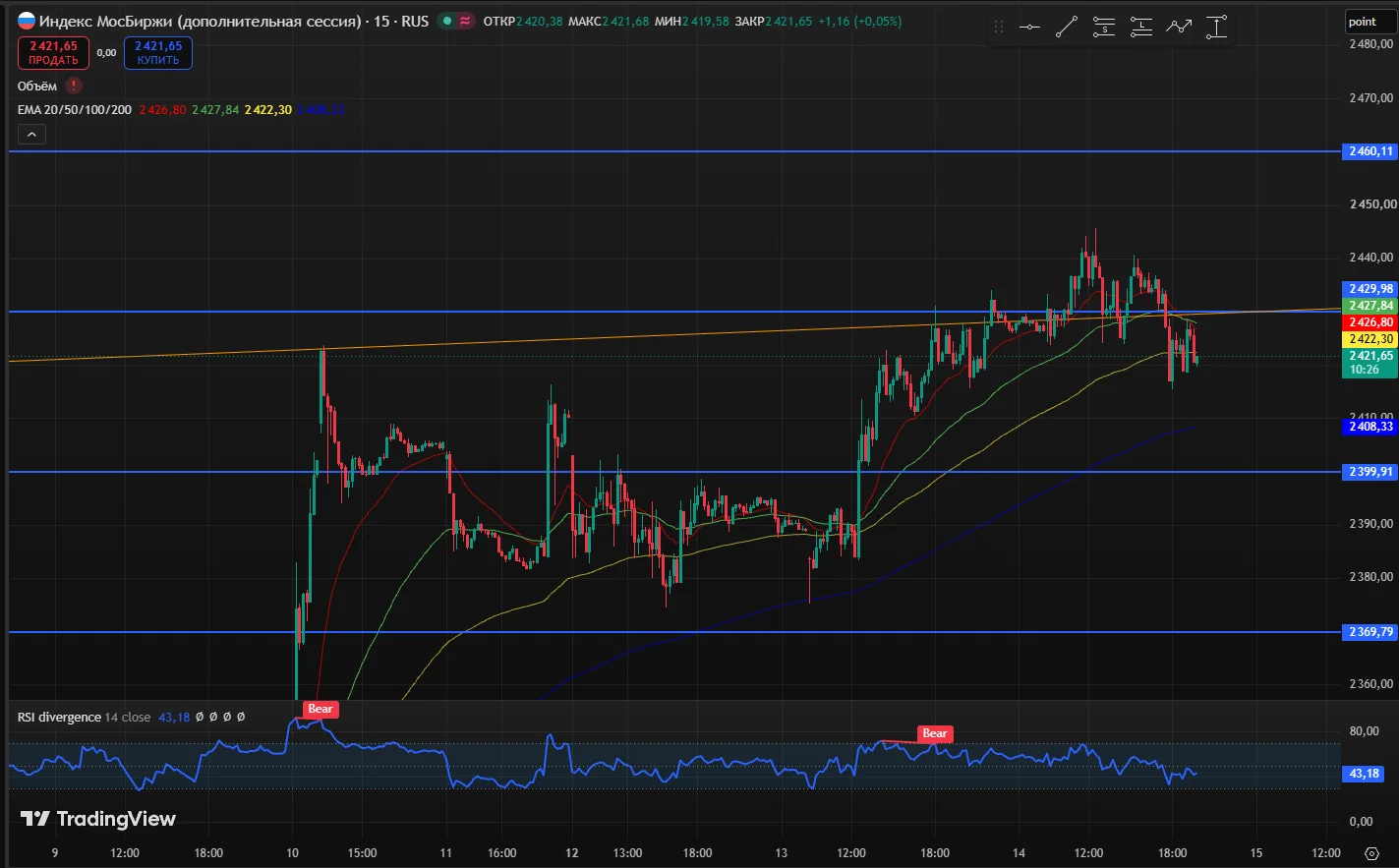Grab the drawing toolbar drag handle
The height and width of the screenshot is (868, 1399).
click(x=999, y=28)
